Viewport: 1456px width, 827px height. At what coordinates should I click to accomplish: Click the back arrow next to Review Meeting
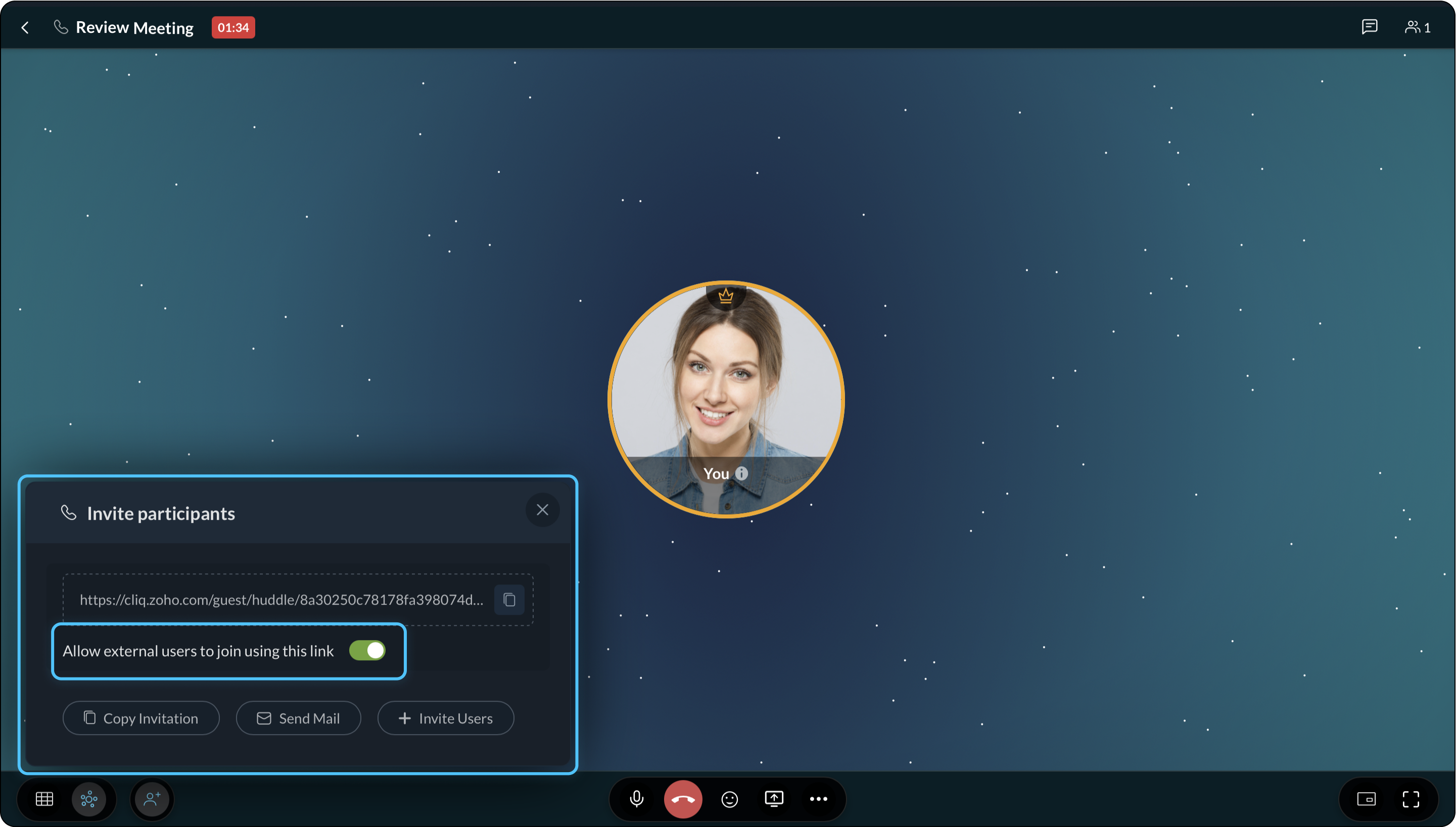point(25,27)
